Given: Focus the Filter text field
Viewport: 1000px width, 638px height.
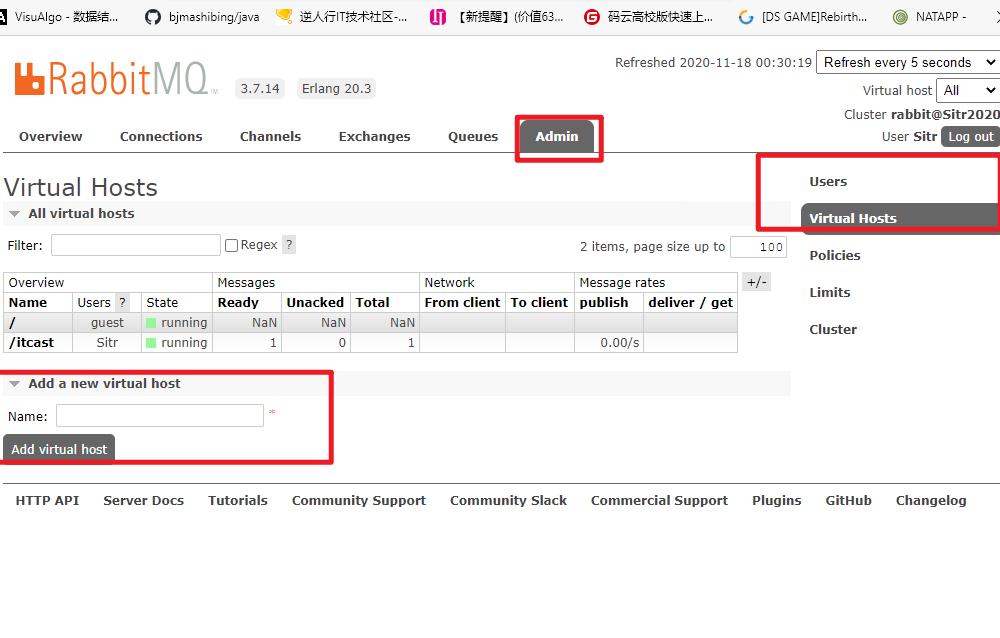Looking at the screenshot, I should (x=136, y=245).
